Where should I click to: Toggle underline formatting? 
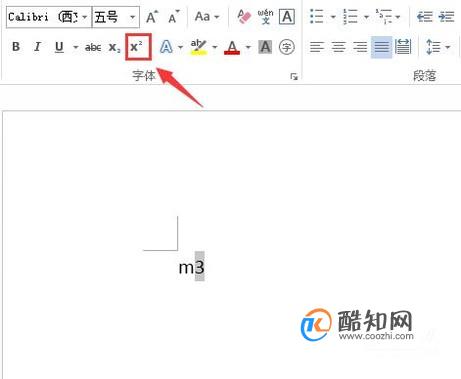point(59,47)
